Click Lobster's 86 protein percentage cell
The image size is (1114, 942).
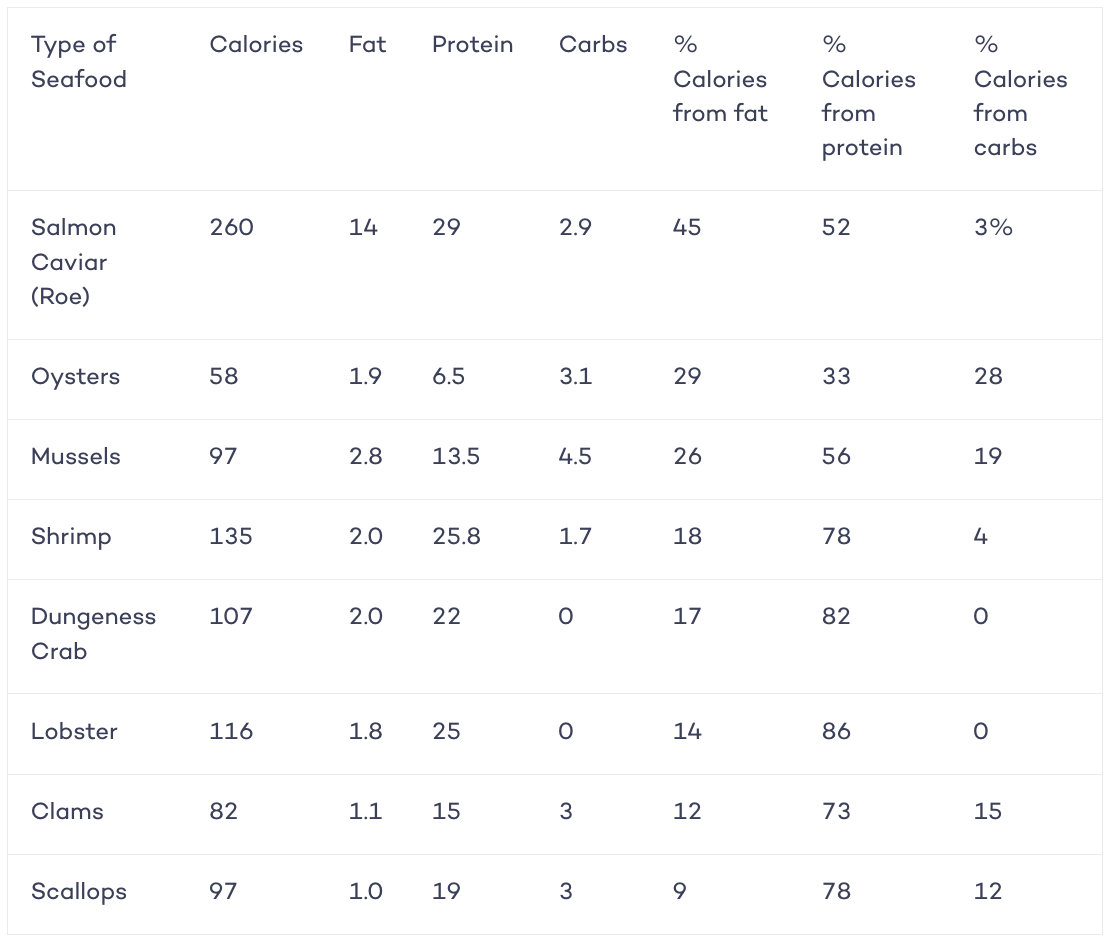point(836,731)
